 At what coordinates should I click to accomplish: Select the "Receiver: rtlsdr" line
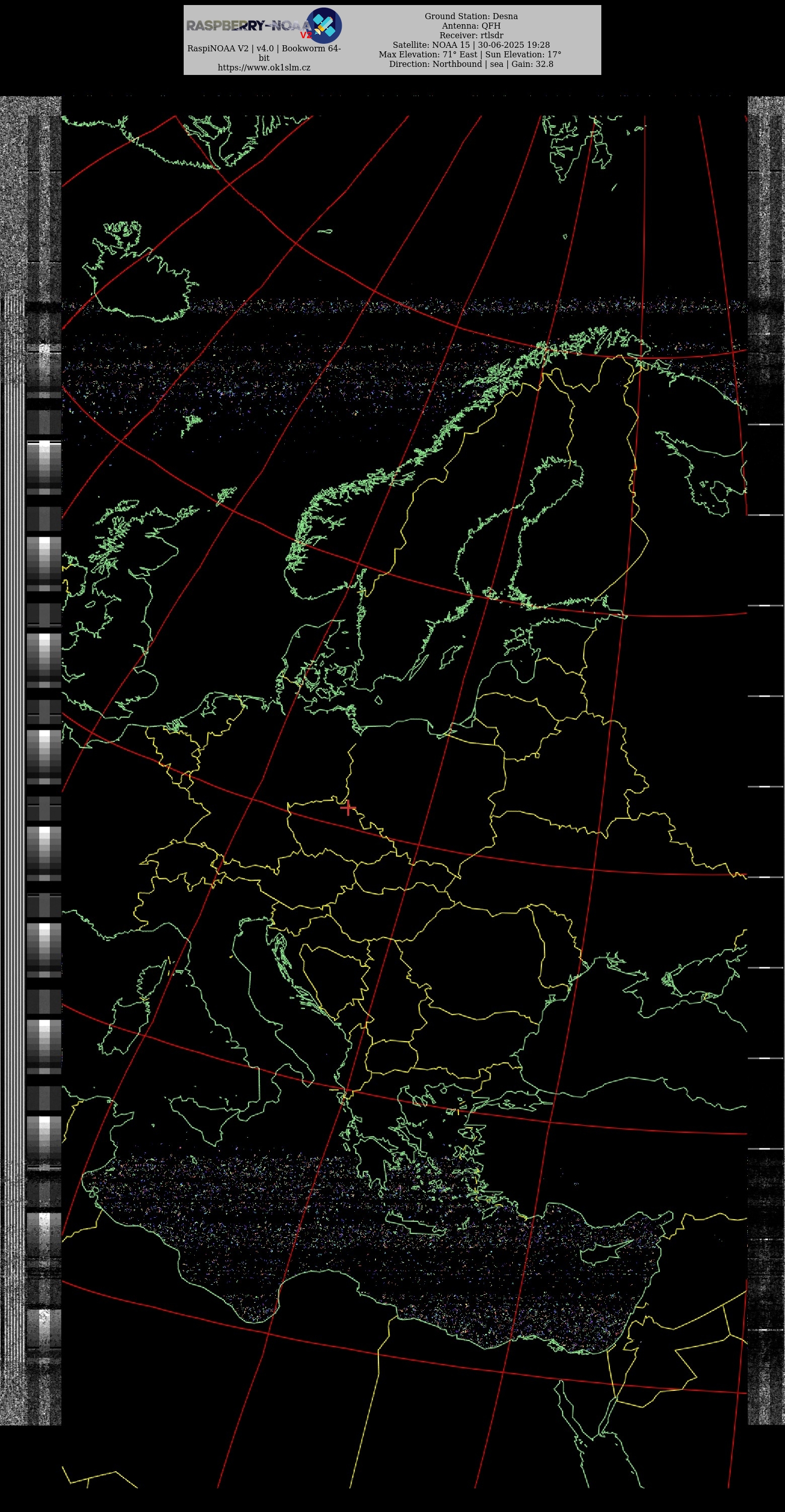[472, 35]
